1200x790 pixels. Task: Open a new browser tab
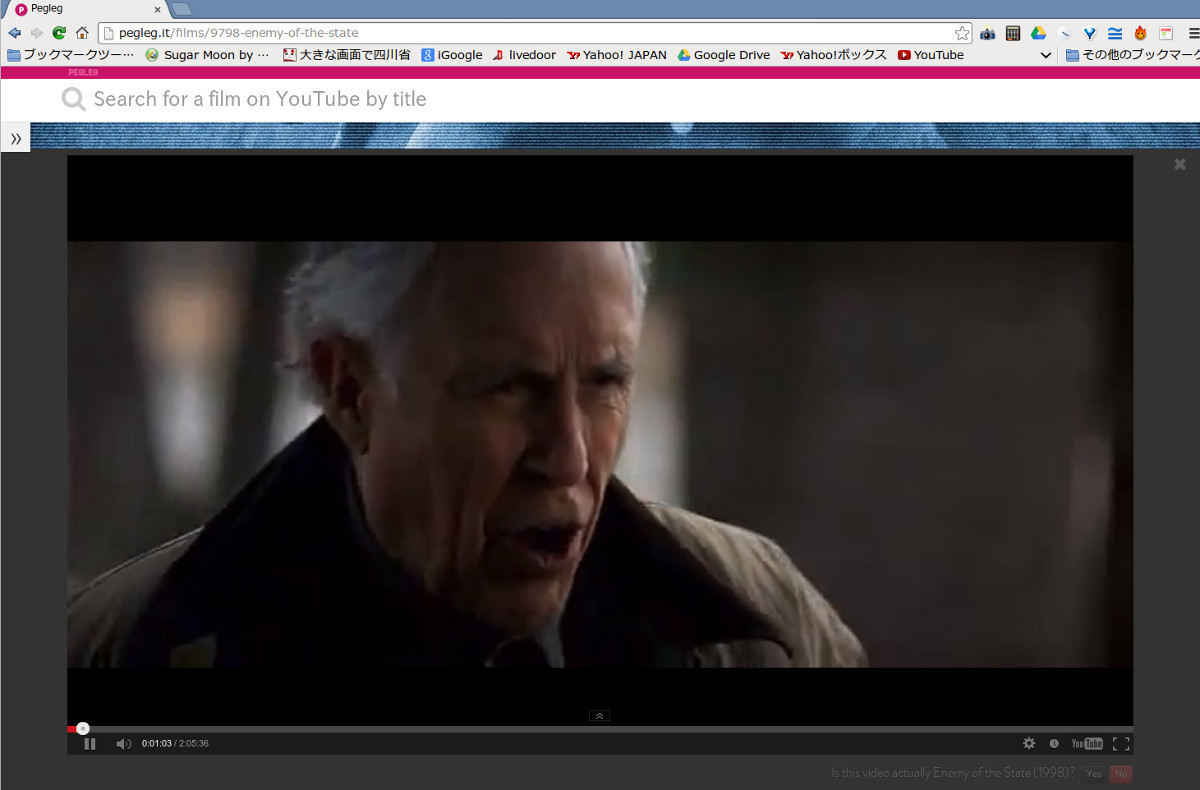[x=181, y=9]
